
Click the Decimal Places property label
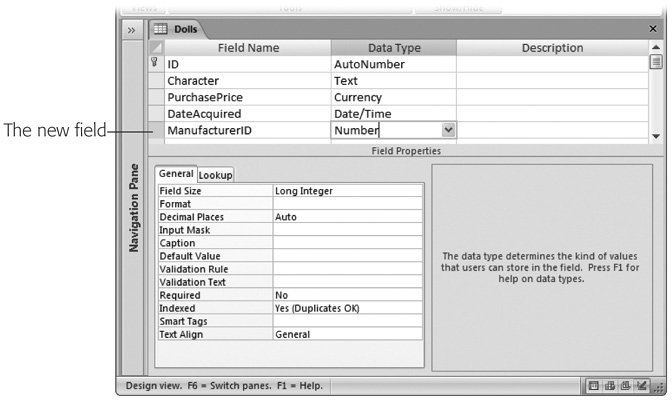[216, 217]
